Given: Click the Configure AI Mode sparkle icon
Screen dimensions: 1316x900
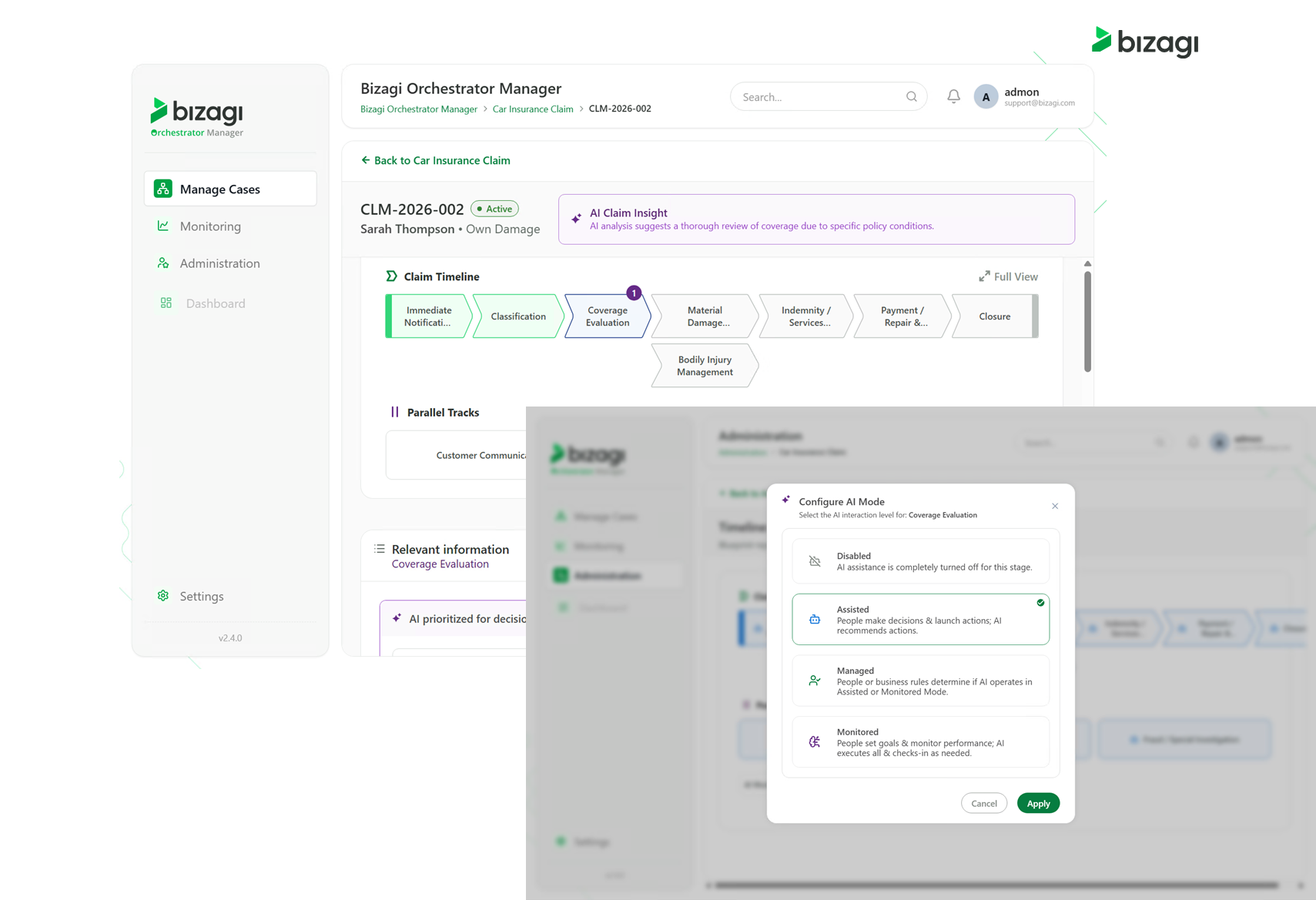Looking at the screenshot, I should 786,499.
